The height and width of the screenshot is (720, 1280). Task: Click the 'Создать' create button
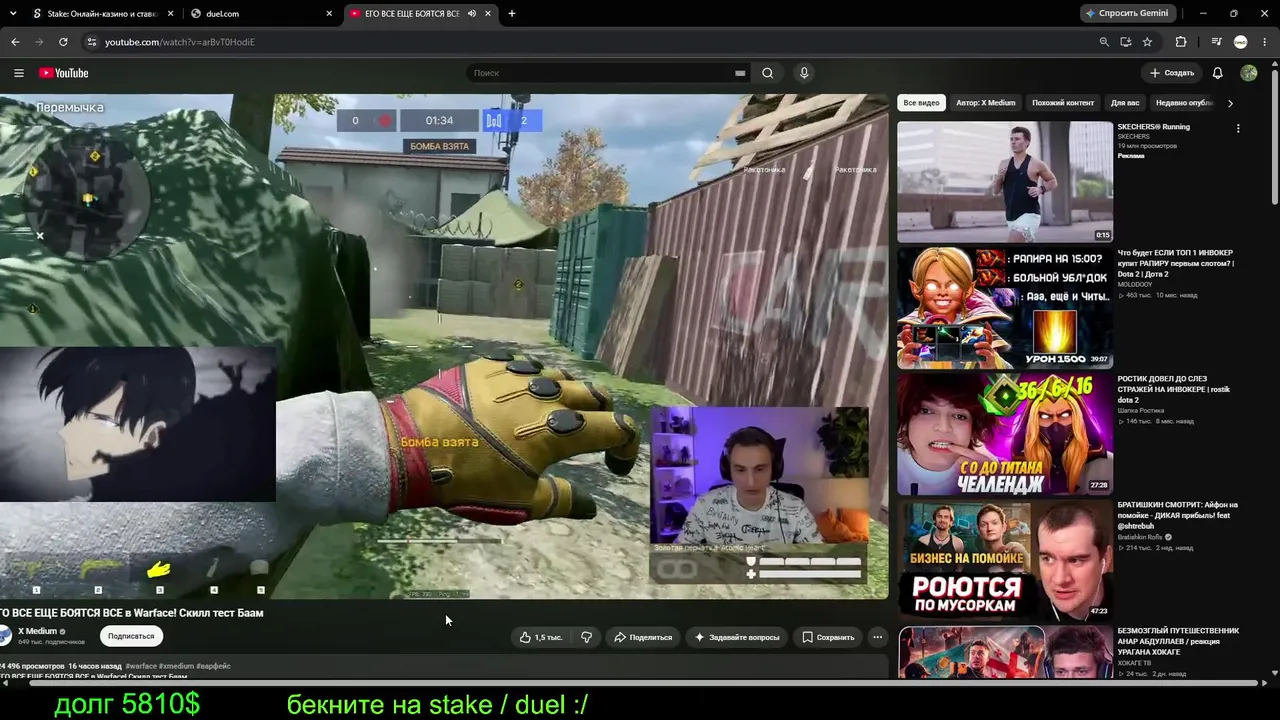1172,73
